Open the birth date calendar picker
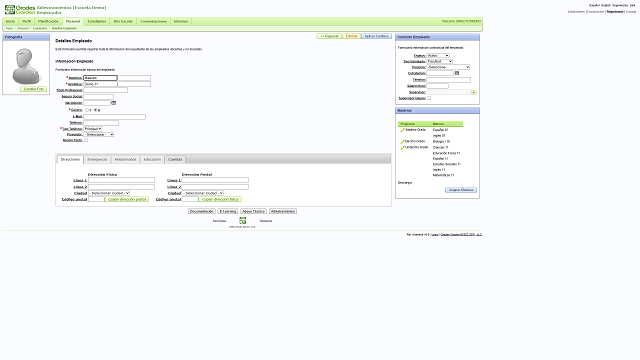This screenshot has height=360, width=640. tap(113, 103)
